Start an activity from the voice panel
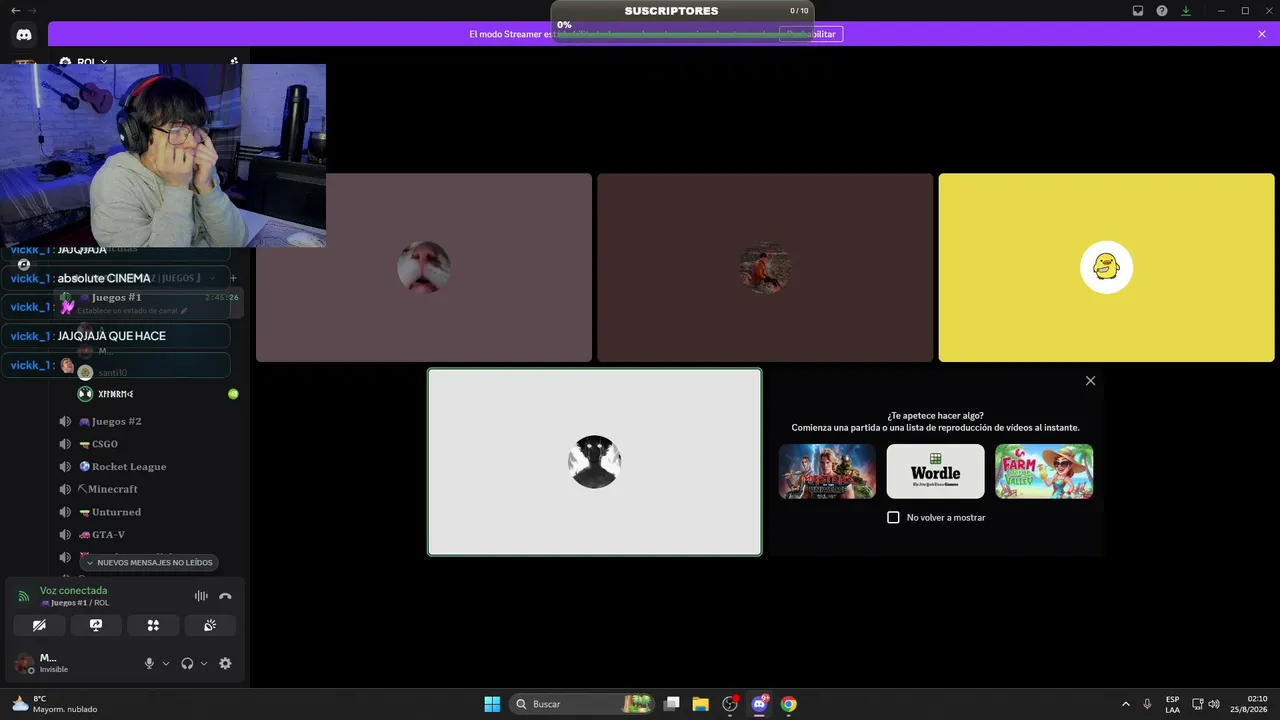This screenshot has width=1280, height=720. point(153,625)
